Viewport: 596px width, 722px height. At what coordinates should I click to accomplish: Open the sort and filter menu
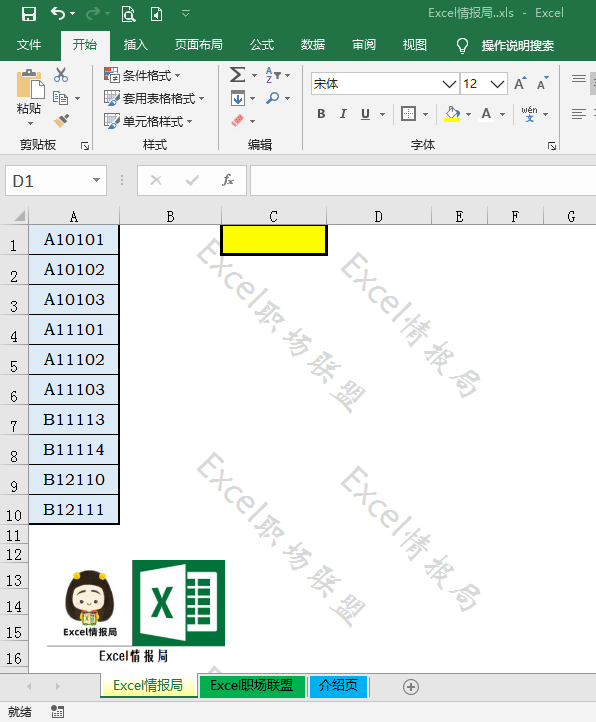tap(277, 75)
